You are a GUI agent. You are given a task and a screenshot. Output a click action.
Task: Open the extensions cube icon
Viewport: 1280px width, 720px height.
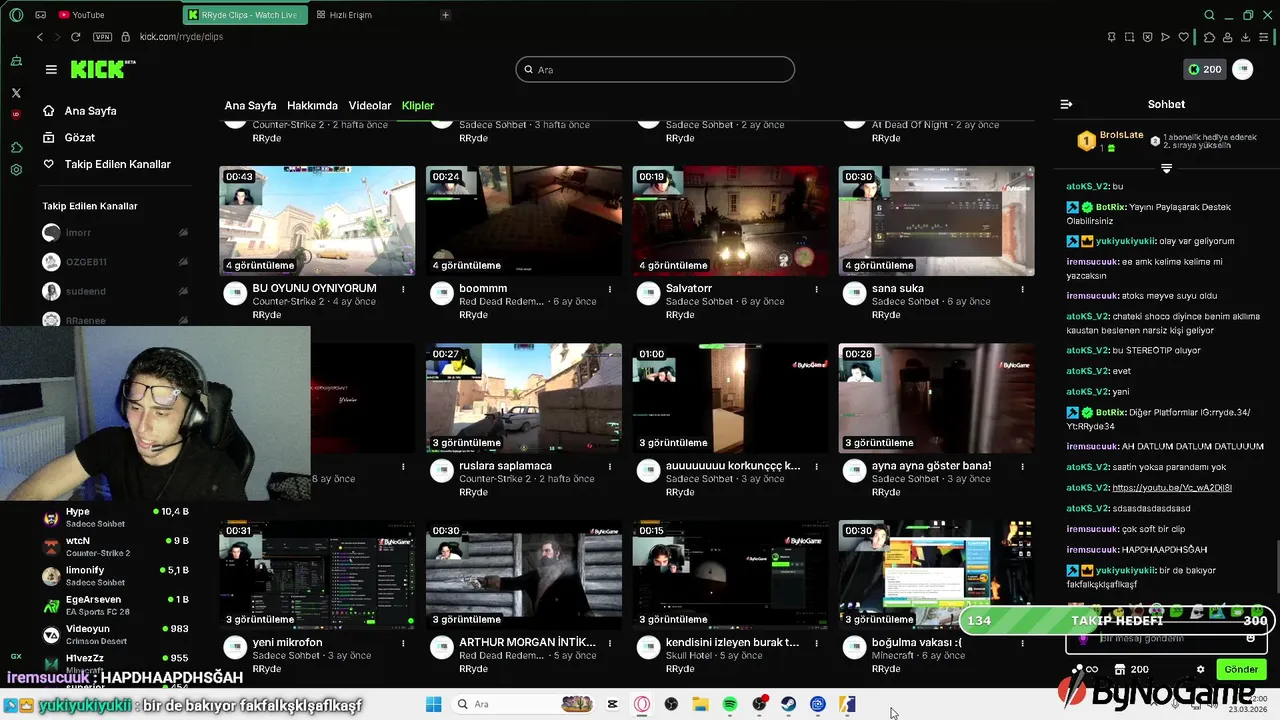tap(1209, 37)
